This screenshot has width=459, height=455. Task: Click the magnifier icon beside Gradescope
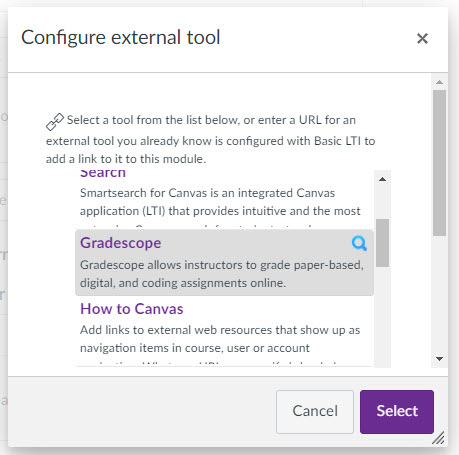click(x=359, y=243)
